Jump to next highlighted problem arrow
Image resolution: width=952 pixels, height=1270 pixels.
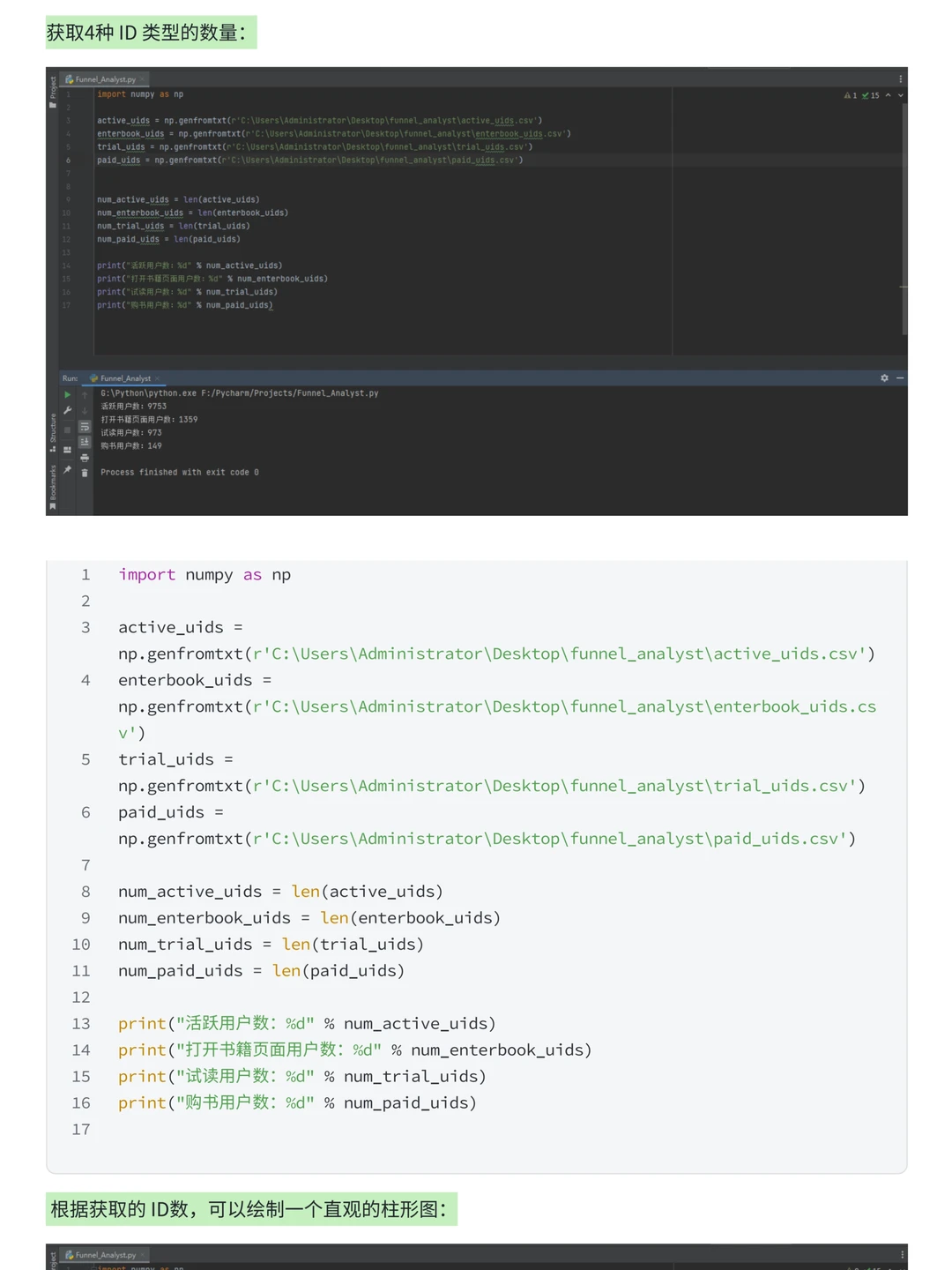(x=900, y=95)
